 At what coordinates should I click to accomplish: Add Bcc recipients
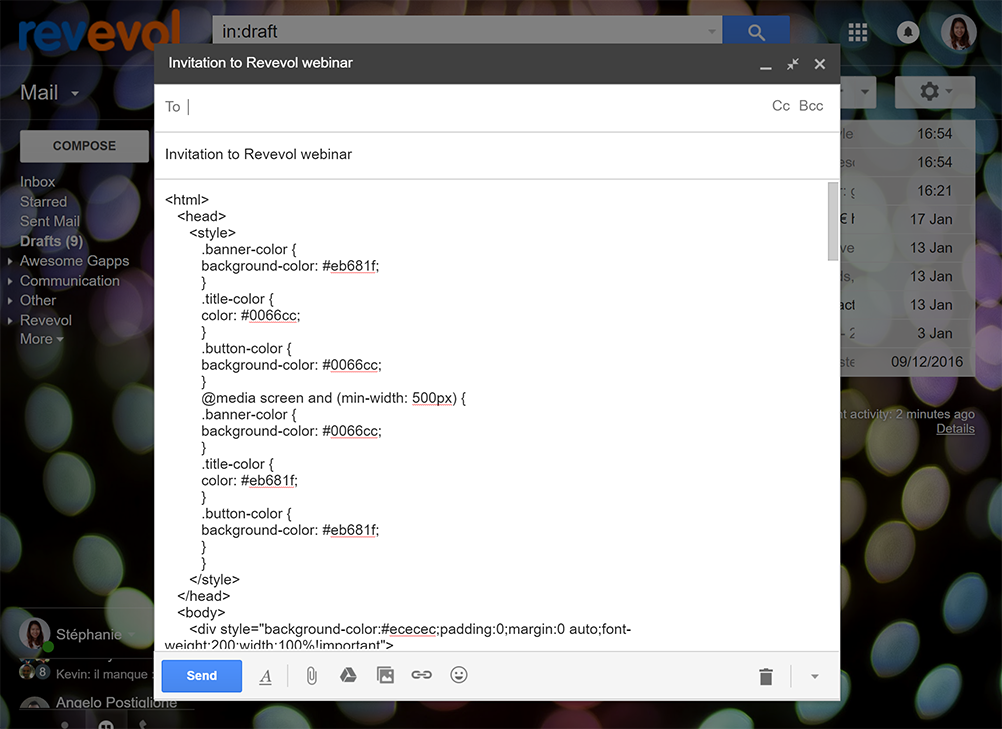[811, 106]
